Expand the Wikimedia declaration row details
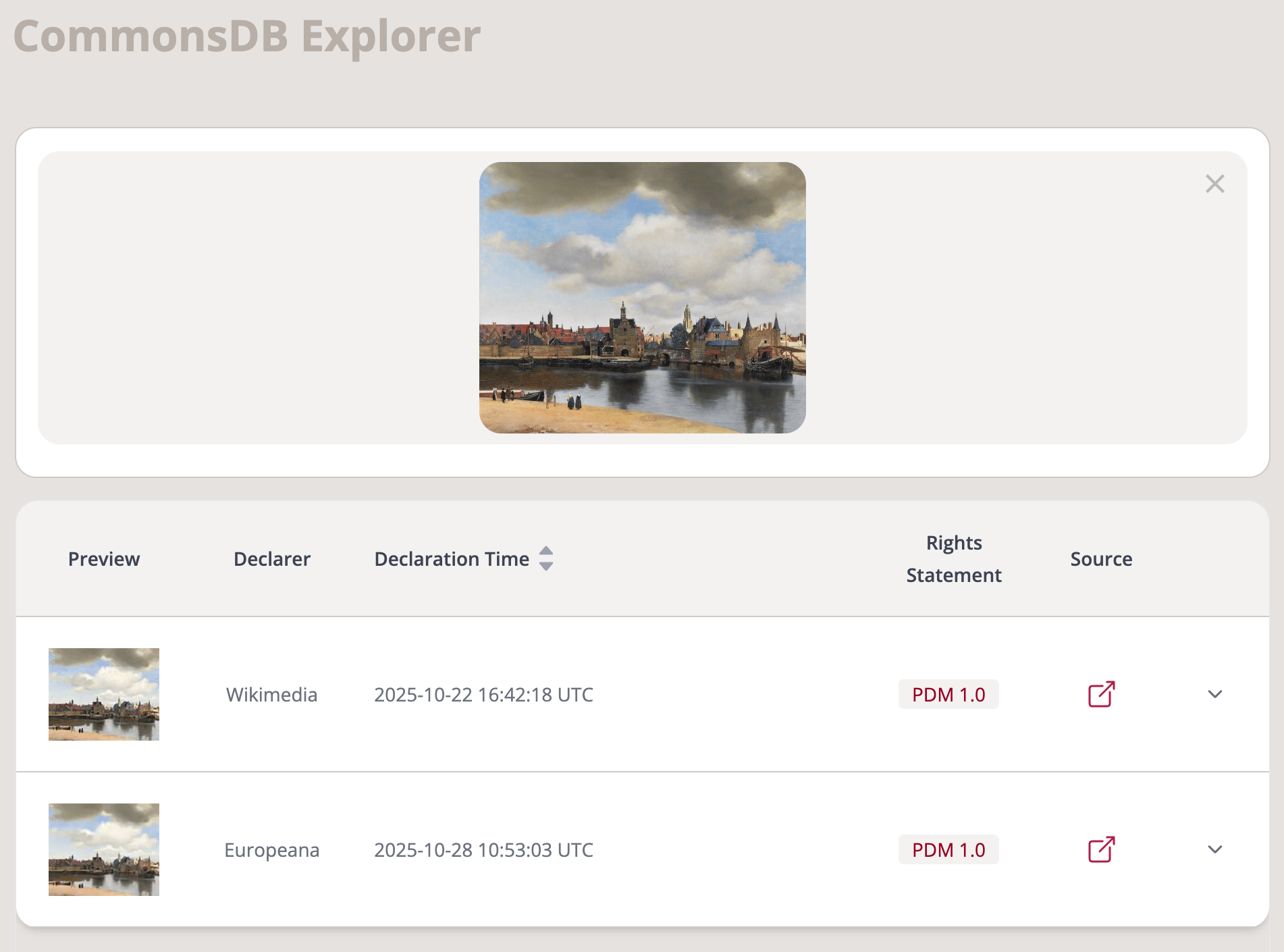Image resolution: width=1284 pixels, height=952 pixels. tap(1214, 694)
